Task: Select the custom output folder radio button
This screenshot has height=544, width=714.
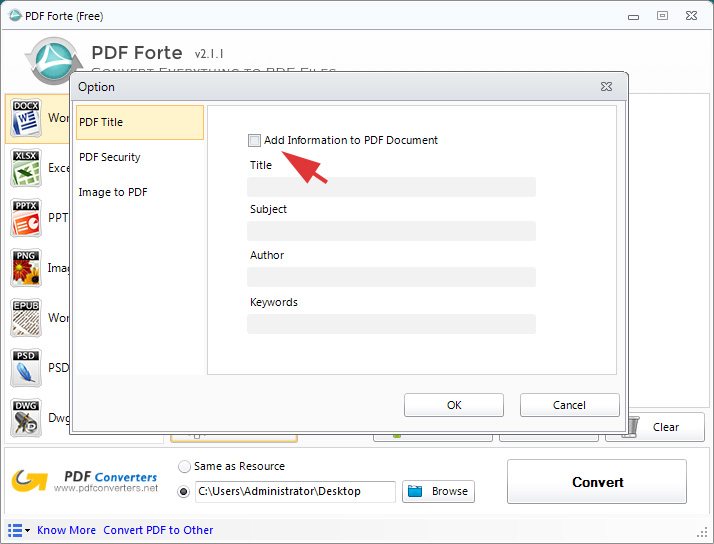Action: pyautogui.click(x=184, y=492)
